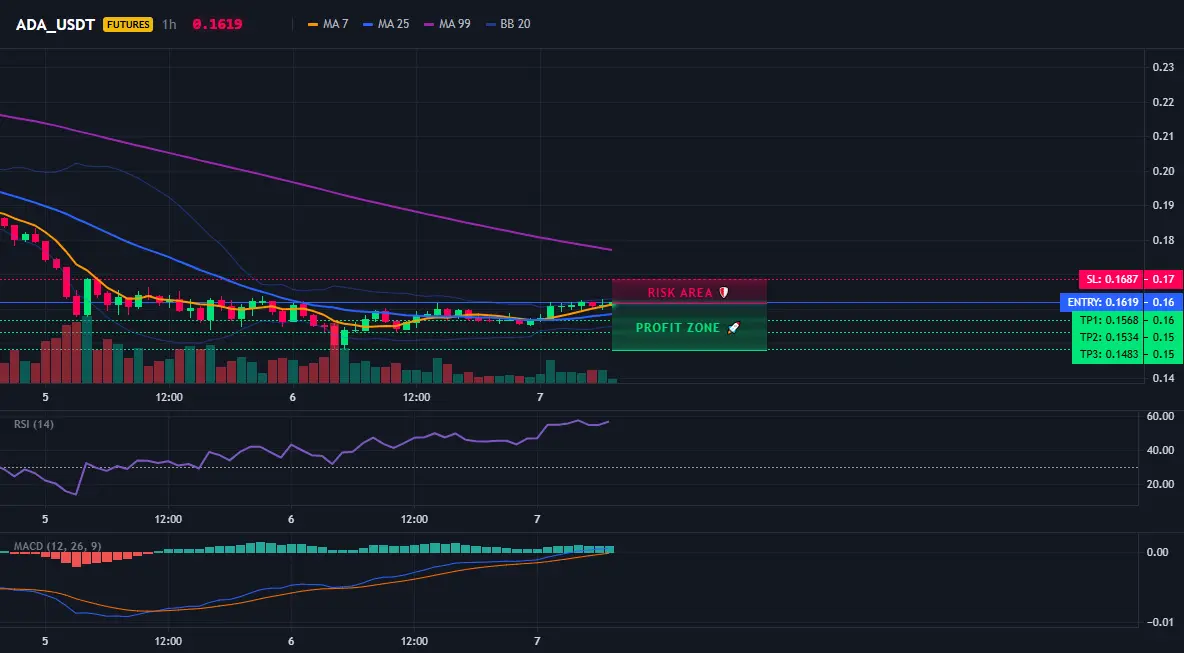The height and width of the screenshot is (653, 1184).
Task: Click the shield icon beside RISK AREA
Action: point(723,292)
